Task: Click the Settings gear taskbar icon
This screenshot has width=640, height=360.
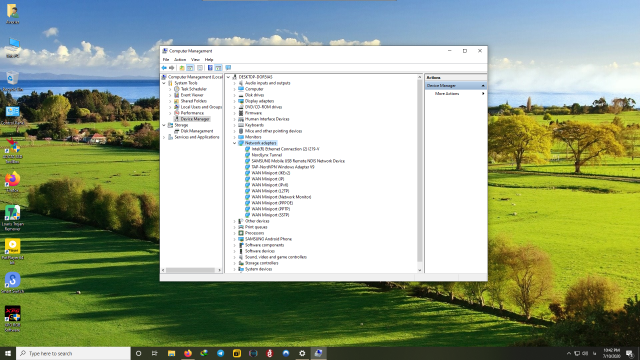Action: [x=302, y=353]
